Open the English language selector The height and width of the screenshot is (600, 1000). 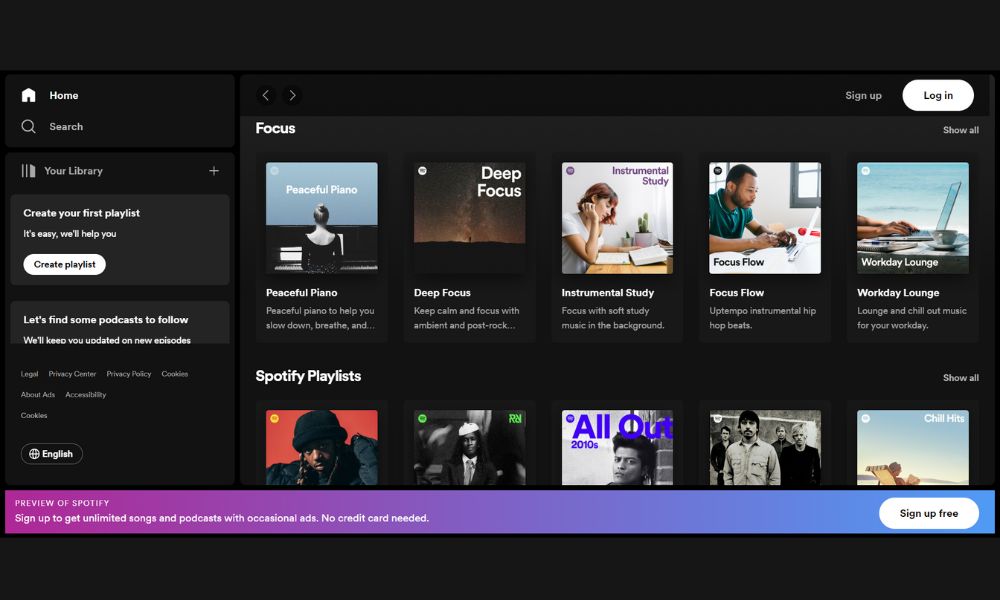[51, 453]
